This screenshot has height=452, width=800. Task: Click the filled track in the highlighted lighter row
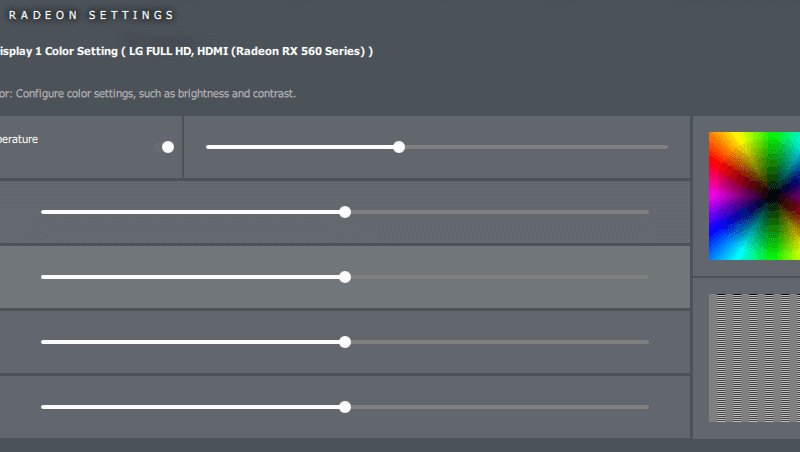tap(190, 277)
